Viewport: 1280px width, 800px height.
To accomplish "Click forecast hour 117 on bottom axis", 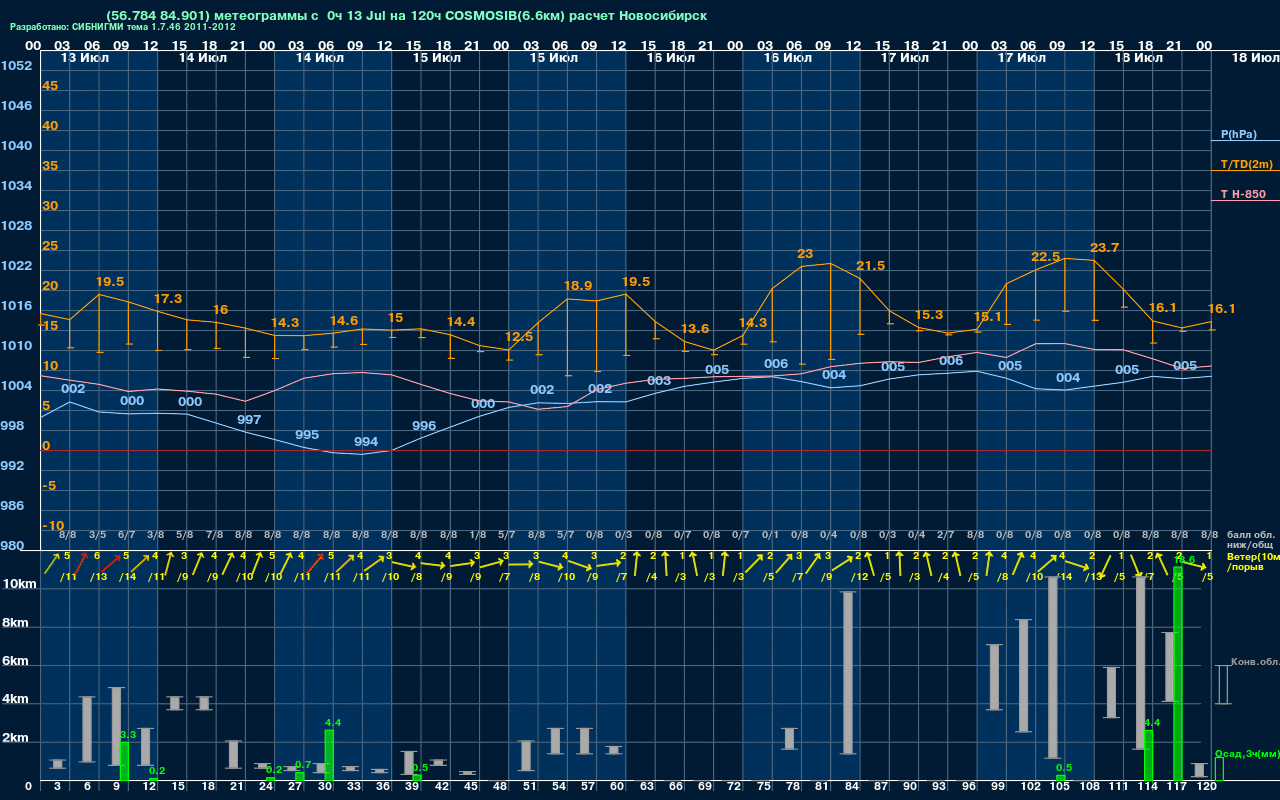I will pyautogui.click(x=1177, y=788).
